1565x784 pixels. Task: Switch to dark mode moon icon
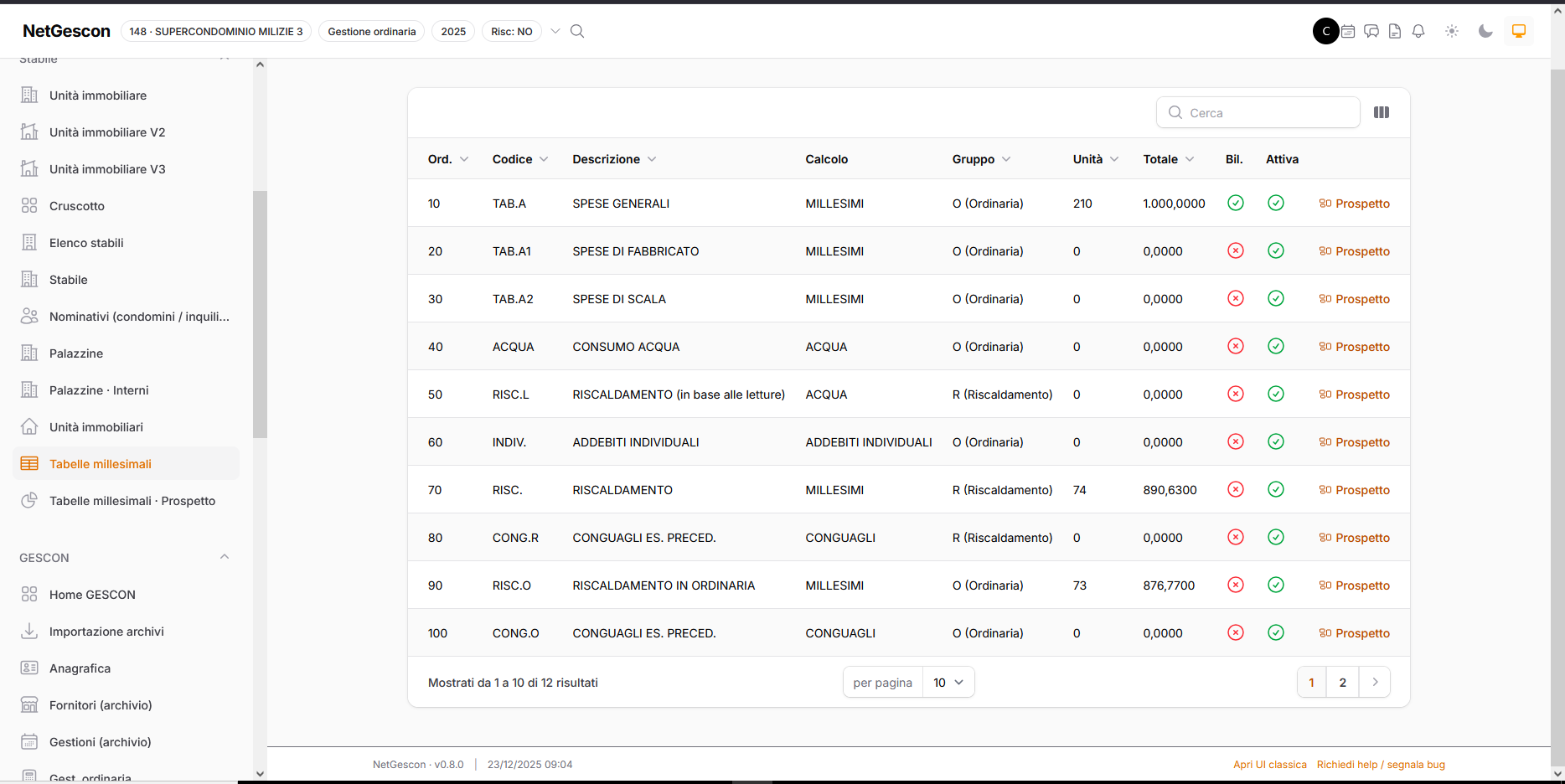[1485, 31]
